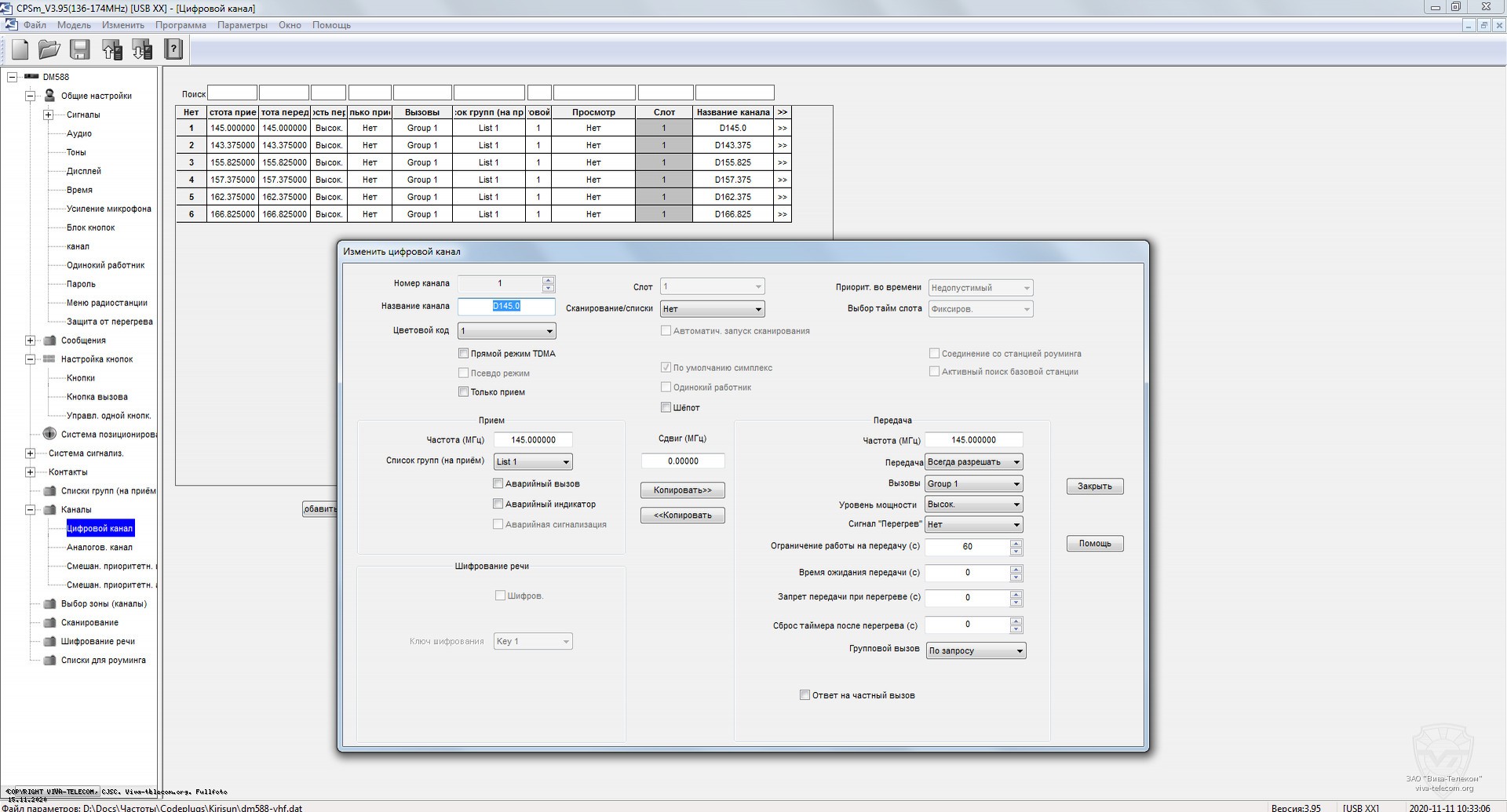Select Аналогов. канал tree item
Screen dimensions: 1507x812
pyautogui.click(x=100, y=548)
